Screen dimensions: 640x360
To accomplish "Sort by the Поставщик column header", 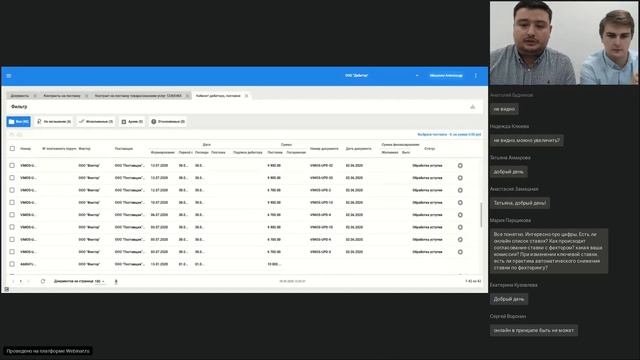I will tap(124, 149).
